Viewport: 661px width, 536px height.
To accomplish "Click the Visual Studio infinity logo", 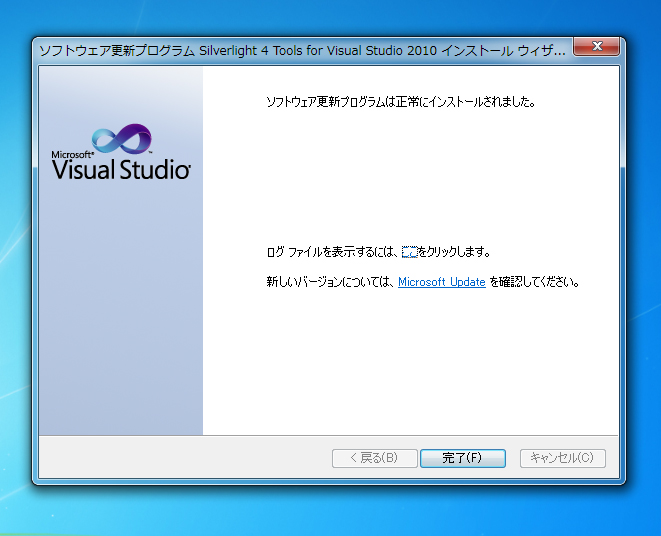I will tap(121, 138).
